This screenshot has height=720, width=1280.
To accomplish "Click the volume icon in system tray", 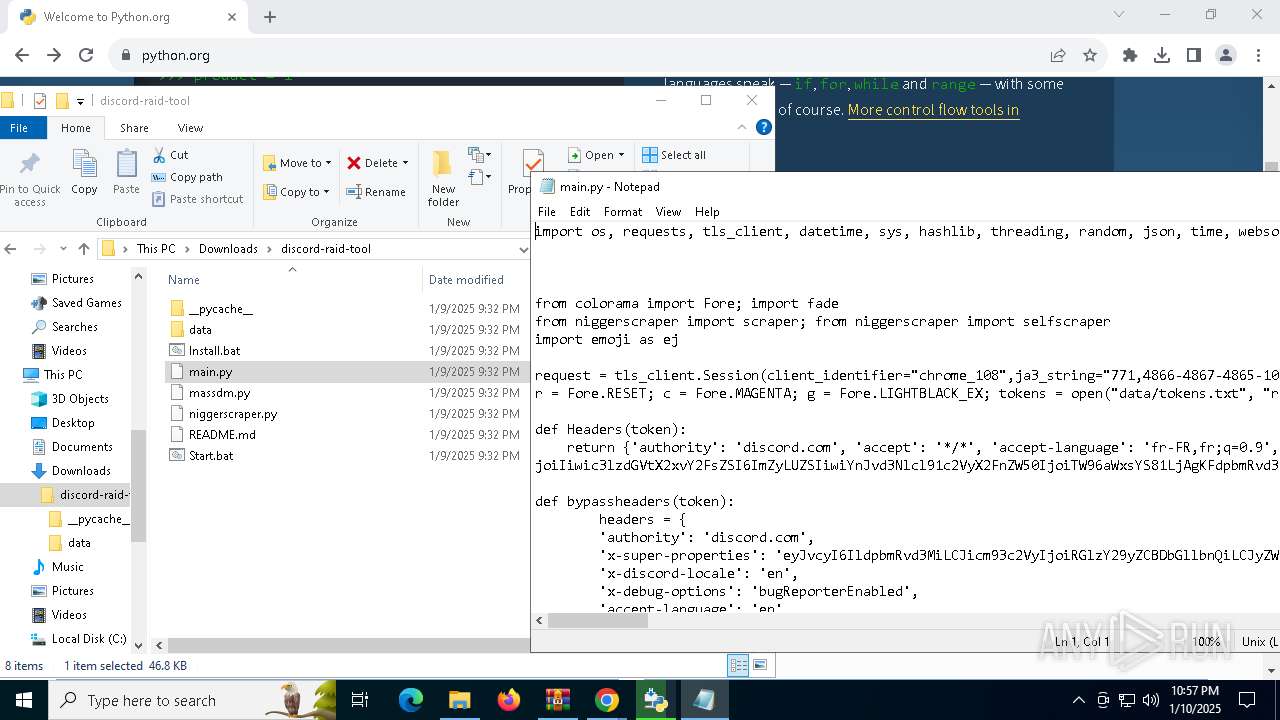I will (1150, 700).
